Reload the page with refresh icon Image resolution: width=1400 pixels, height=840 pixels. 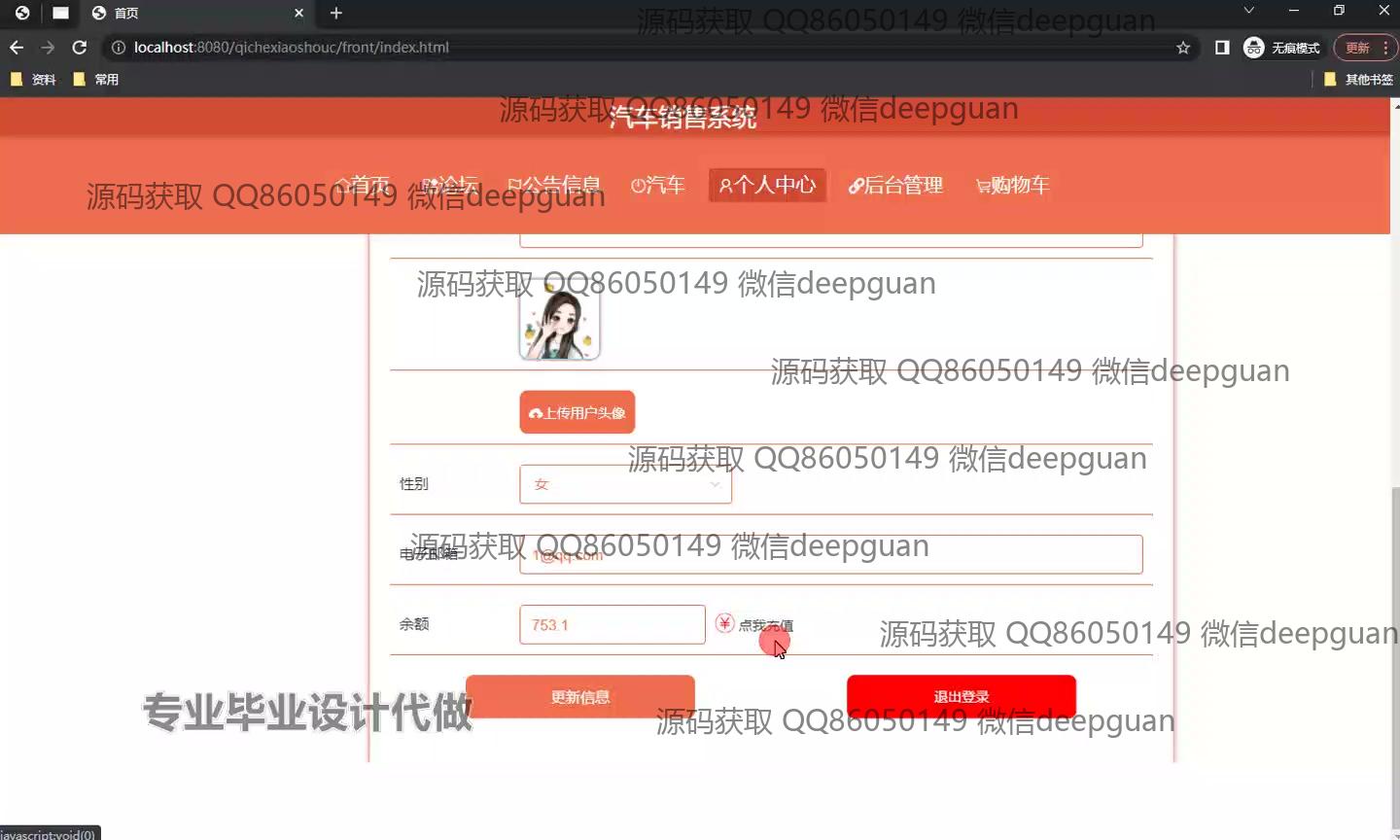[x=80, y=47]
